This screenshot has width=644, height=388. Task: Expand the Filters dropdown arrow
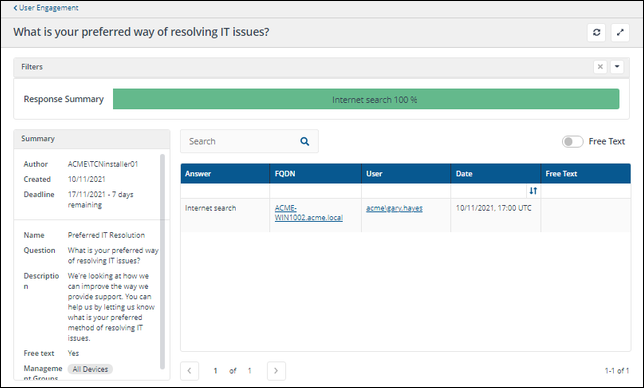(617, 67)
